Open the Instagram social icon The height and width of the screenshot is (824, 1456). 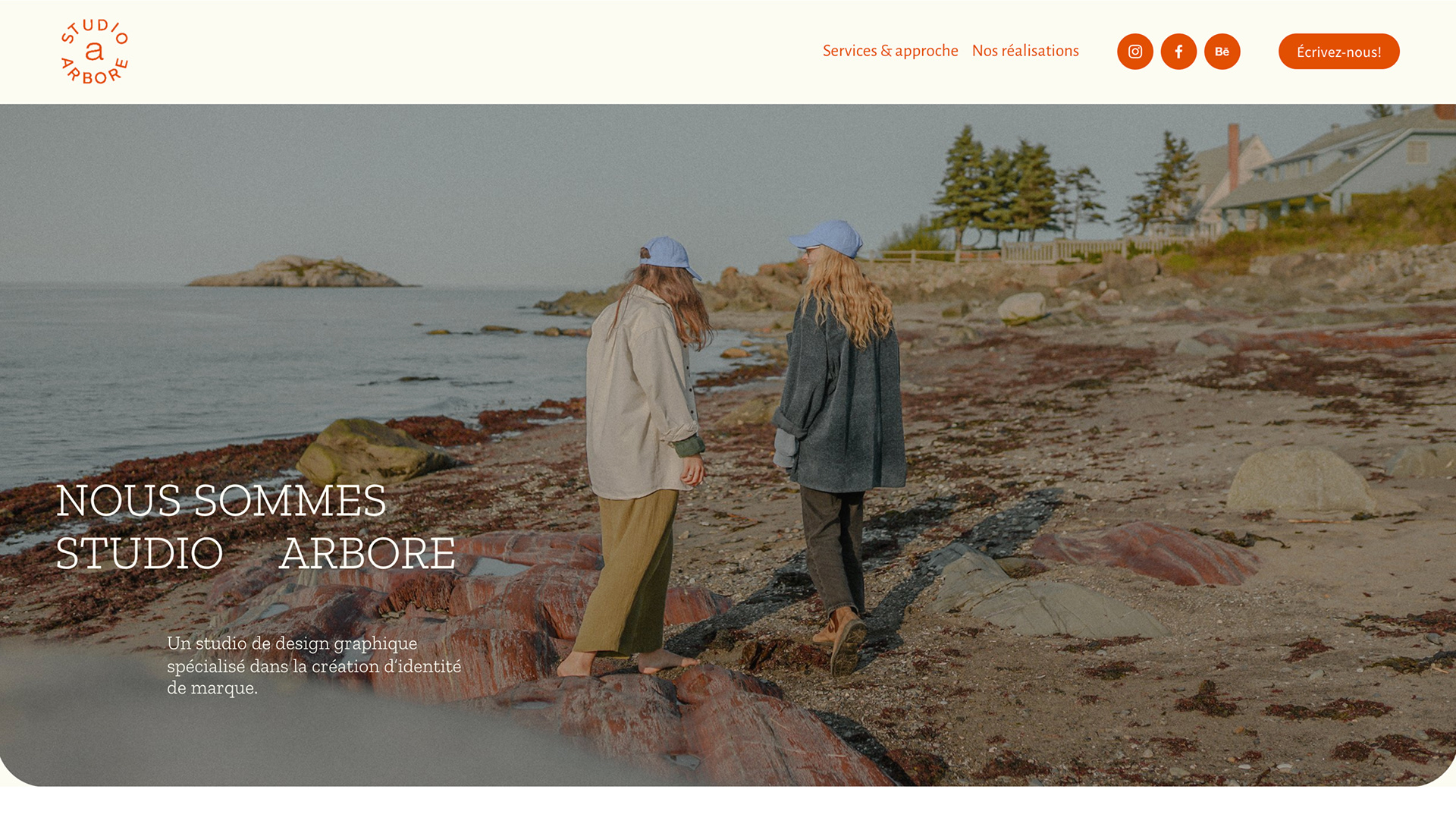pyautogui.click(x=1134, y=52)
